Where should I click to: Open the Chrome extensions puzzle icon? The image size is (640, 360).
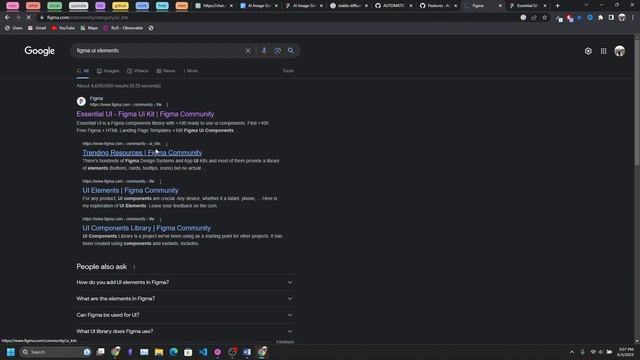[x=600, y=18]
